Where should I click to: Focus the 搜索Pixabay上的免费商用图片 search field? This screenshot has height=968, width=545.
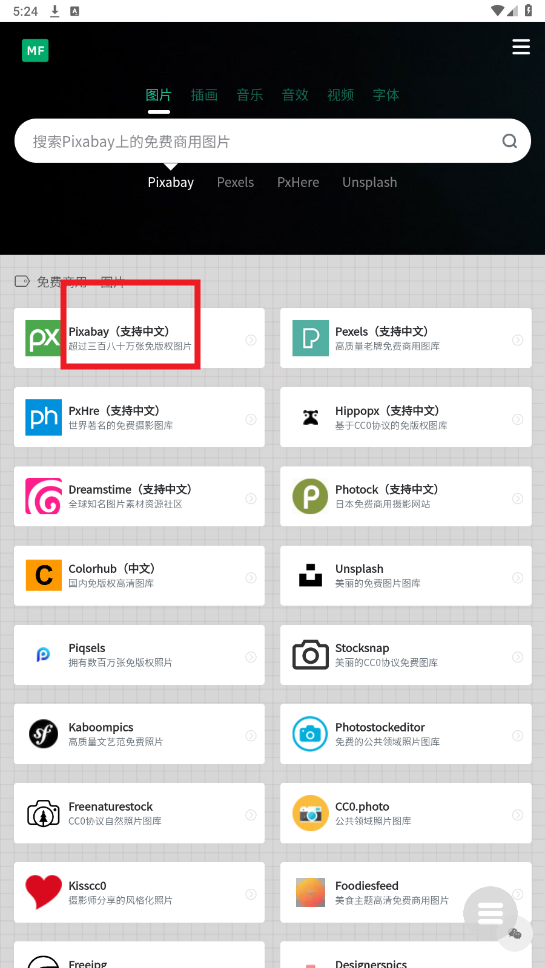point(272,141)
